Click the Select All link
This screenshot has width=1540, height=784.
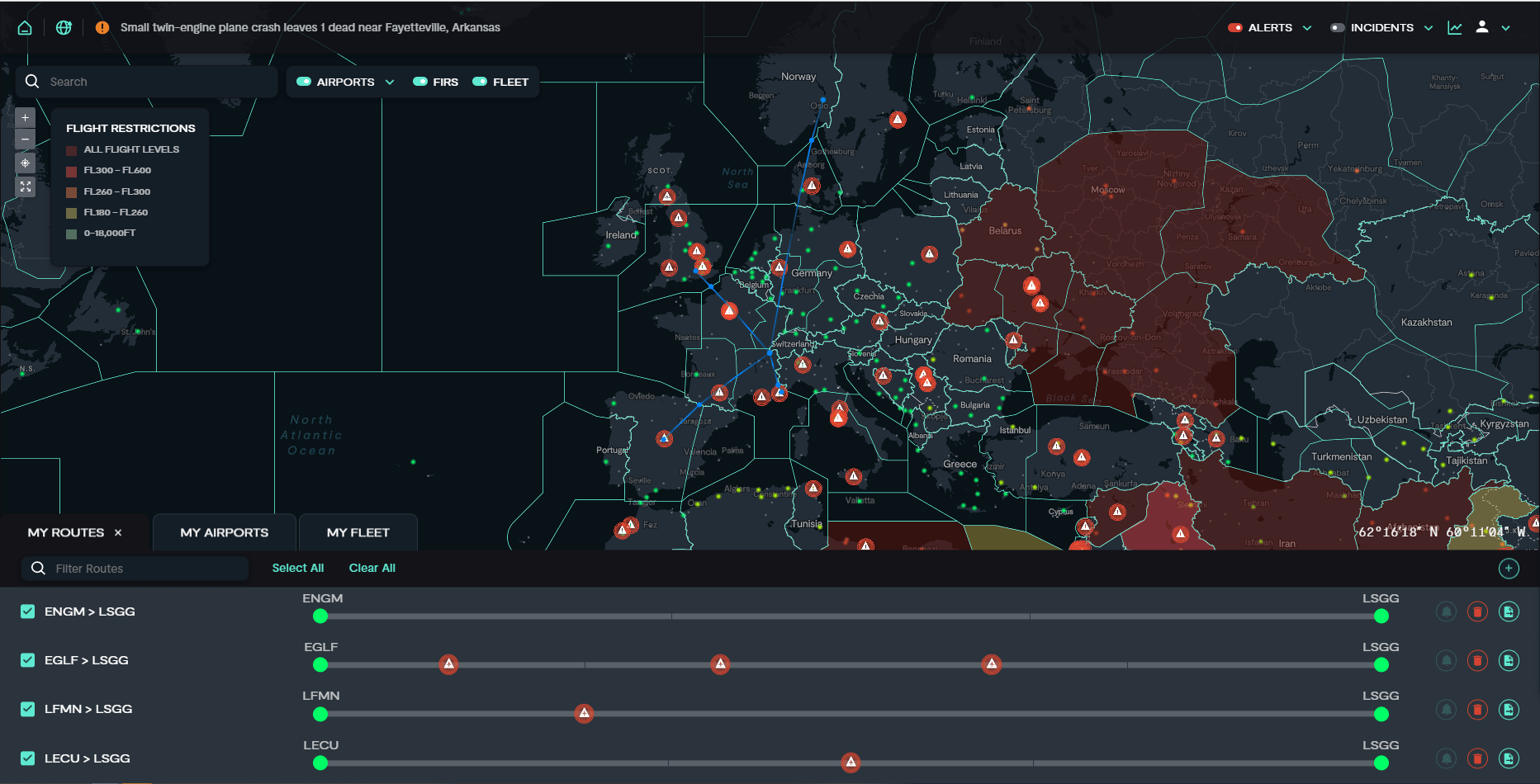(x=297, y=568)
